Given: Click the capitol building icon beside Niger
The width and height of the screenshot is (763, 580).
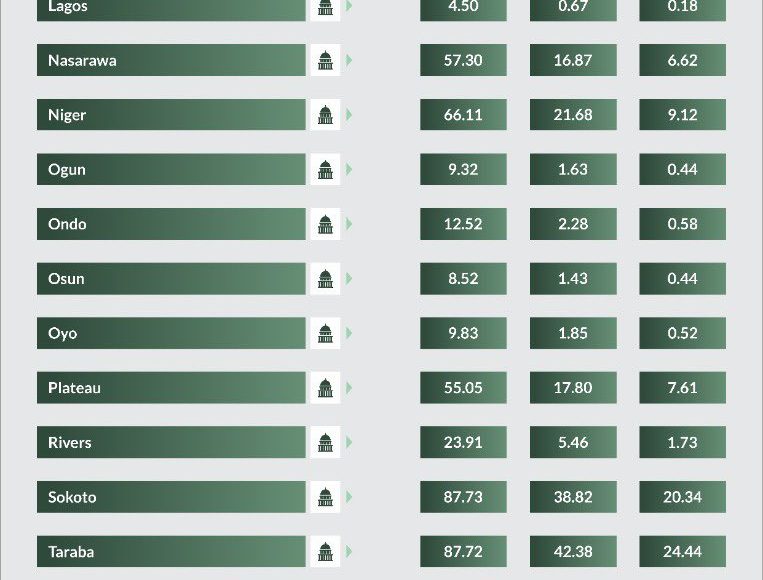Looking at the screenshot, I should click(325, 115).
